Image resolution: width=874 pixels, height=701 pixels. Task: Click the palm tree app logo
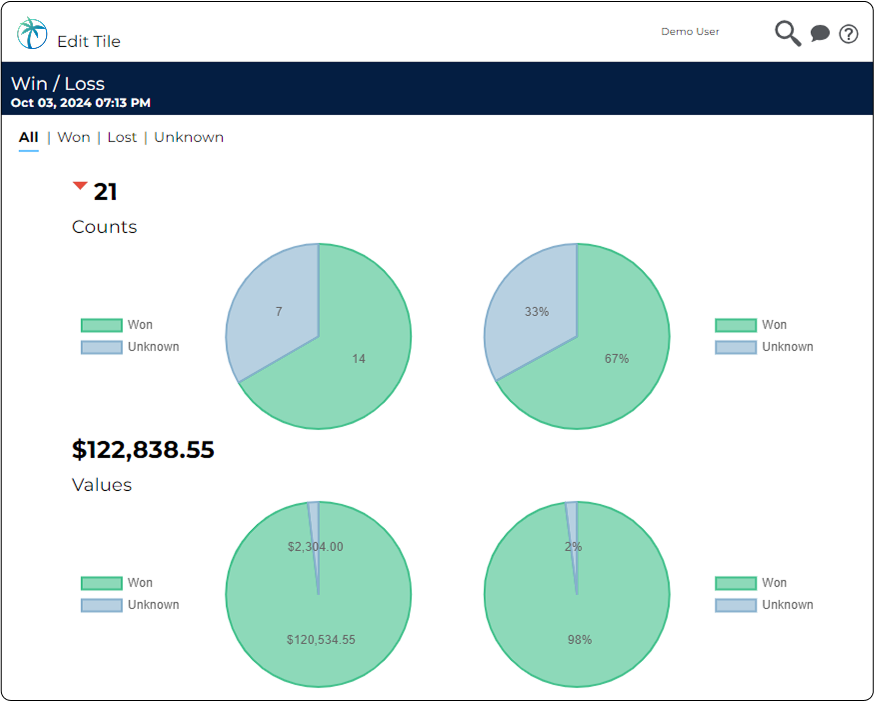click(31, 33)
